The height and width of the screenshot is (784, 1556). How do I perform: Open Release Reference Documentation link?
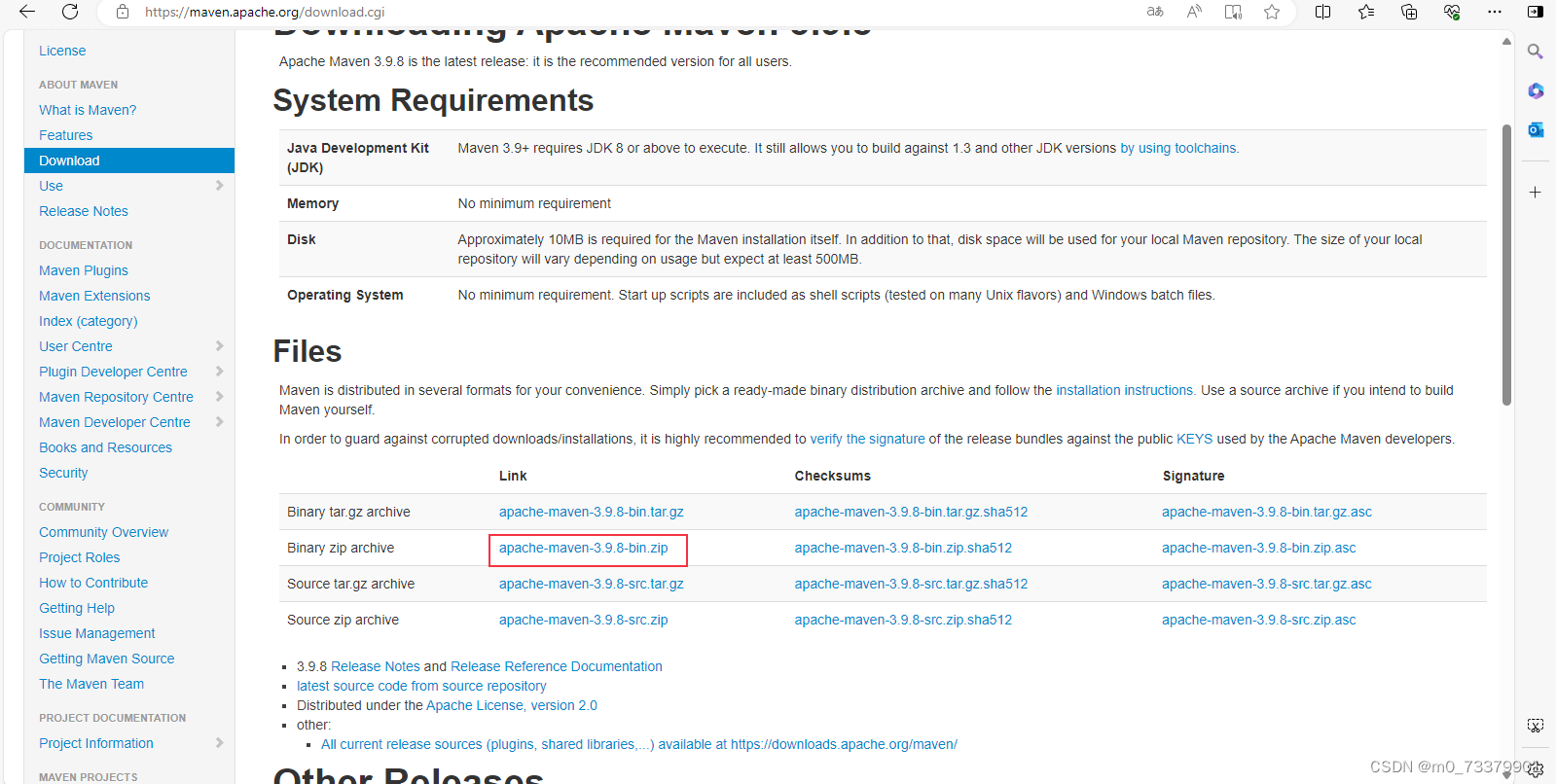pos(557,666)
